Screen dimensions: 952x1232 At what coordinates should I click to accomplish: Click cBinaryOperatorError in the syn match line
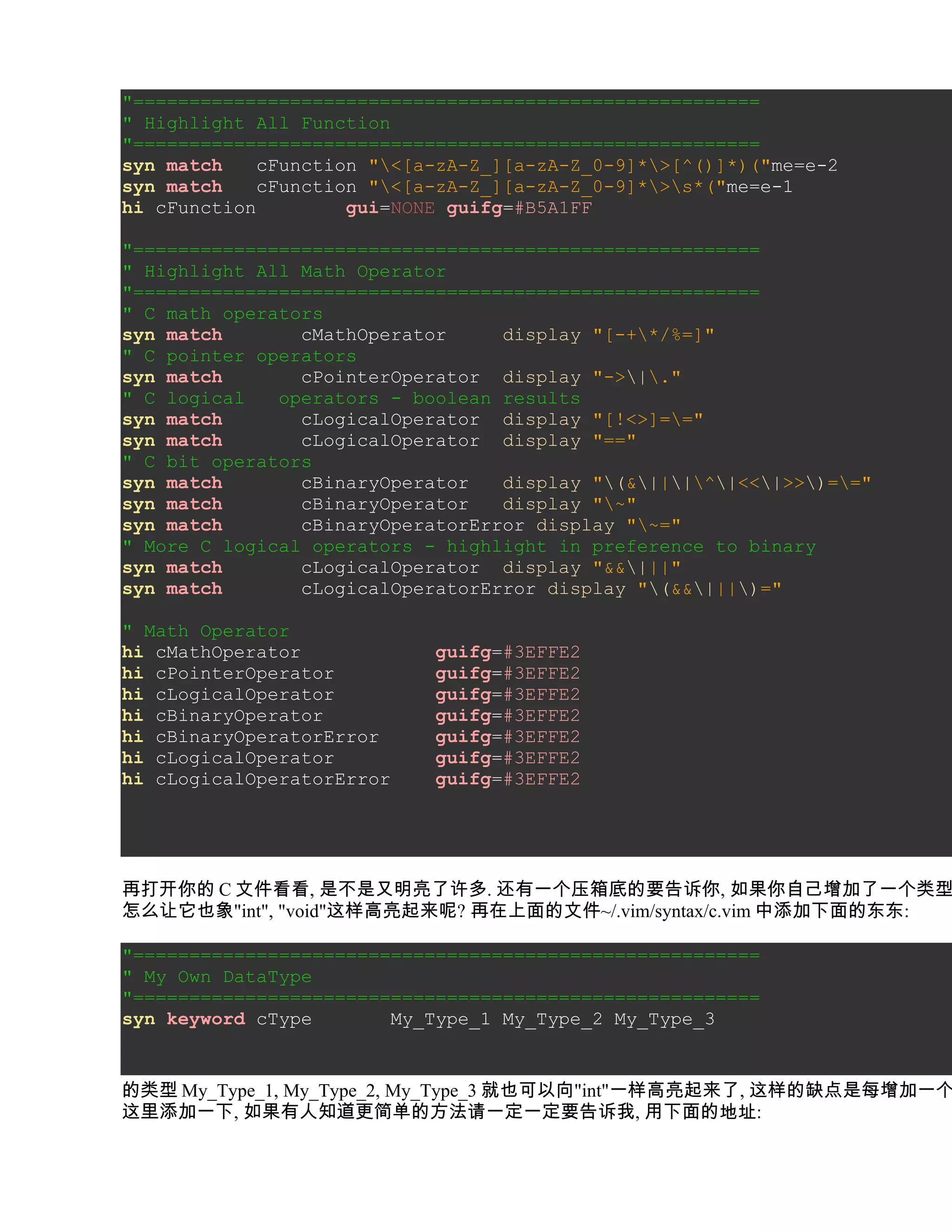tap(412, 525)
